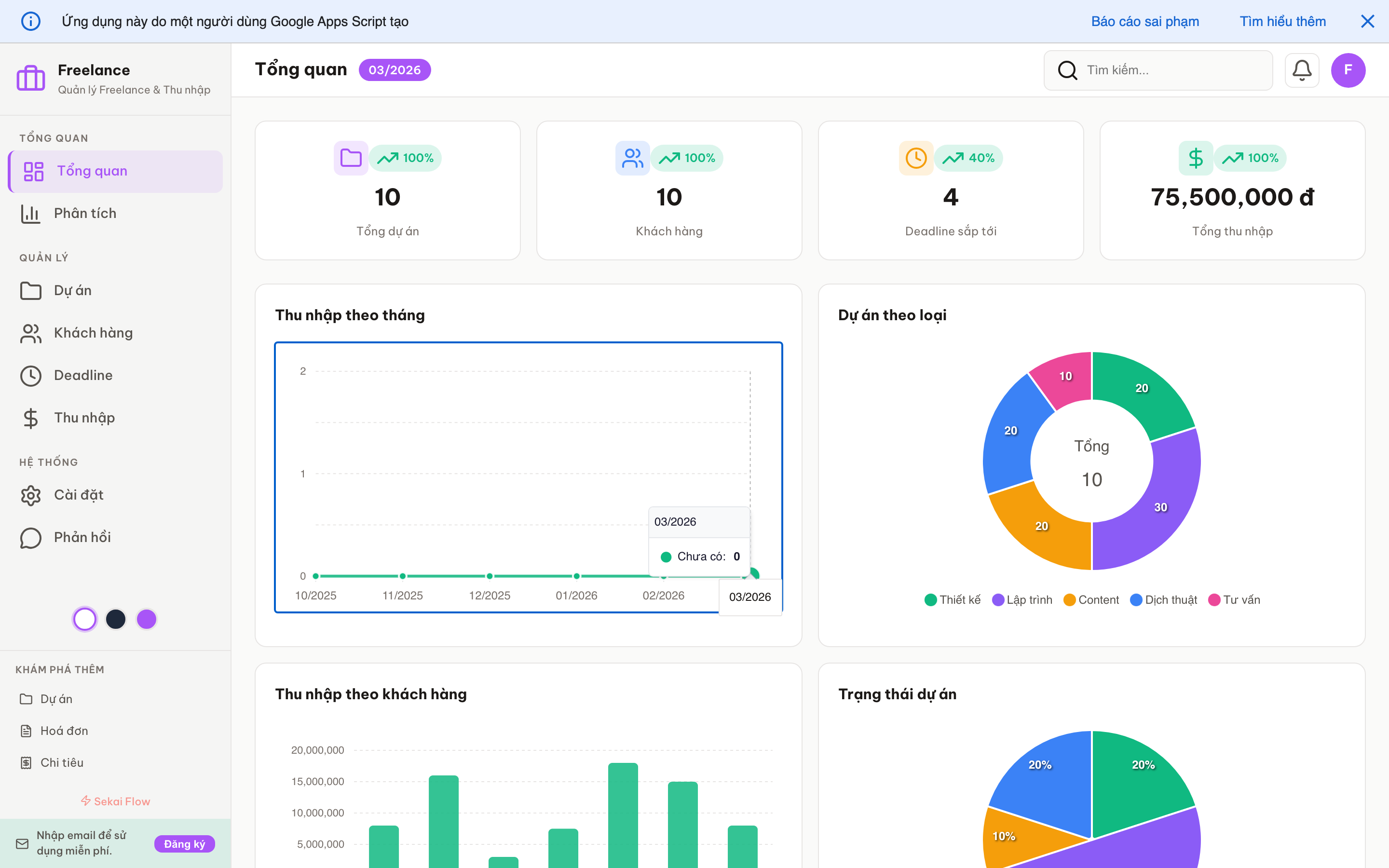
Task: Click the folder icon on Tổng dự án card
Action: [351, 158]
